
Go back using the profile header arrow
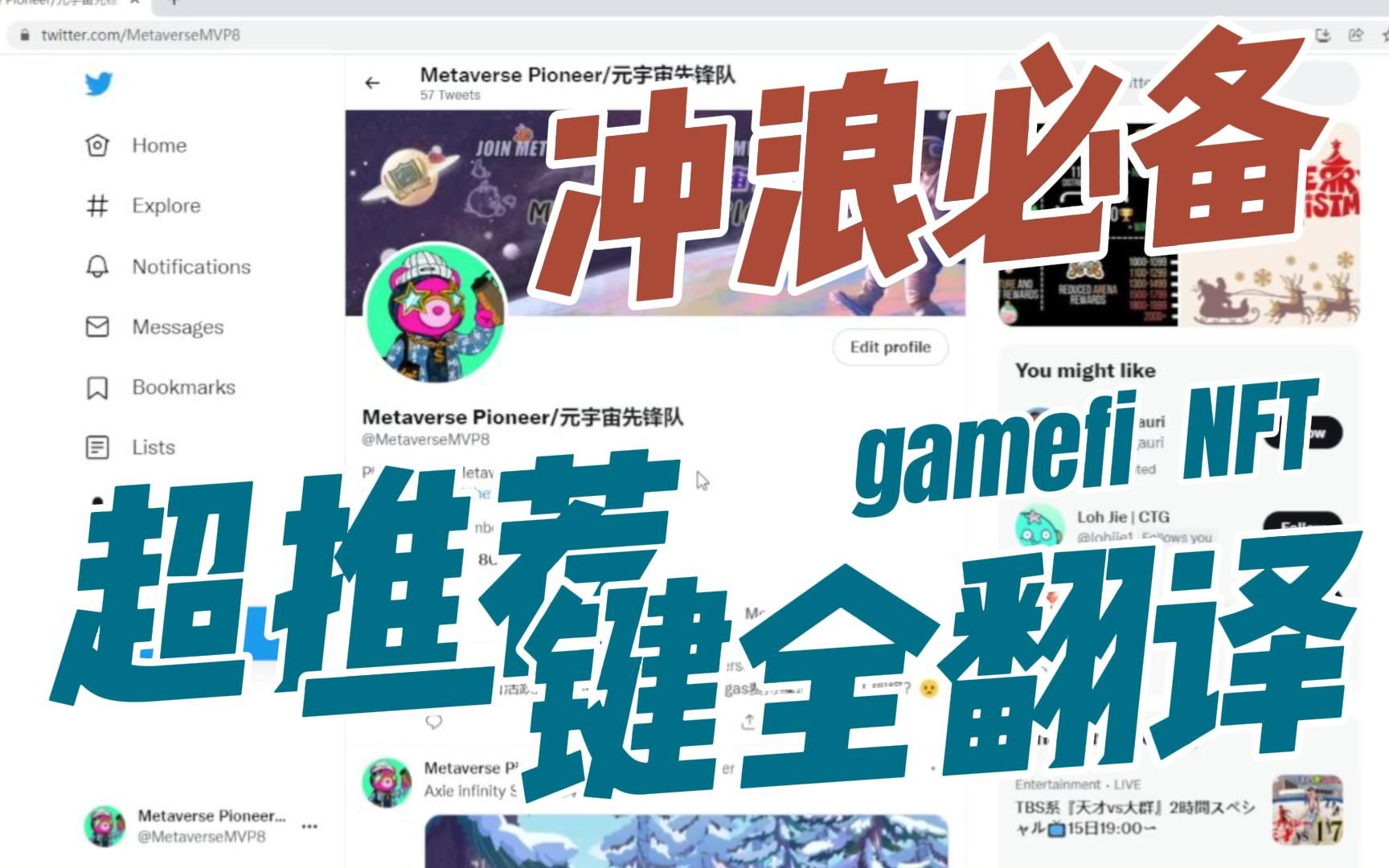coord(371,81)
